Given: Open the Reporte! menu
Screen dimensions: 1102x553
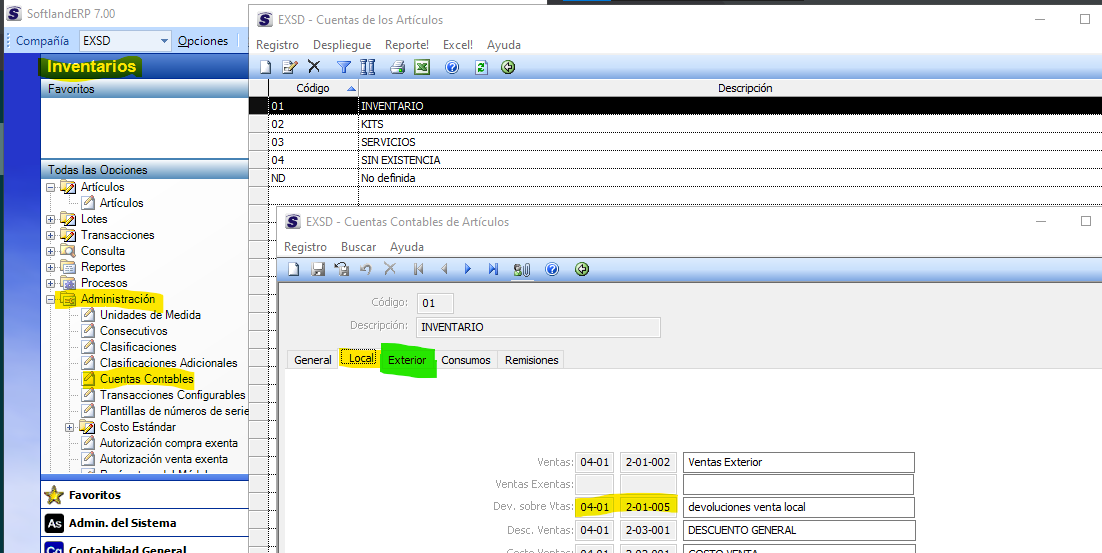Looking at the screenshot, I should 407,45.
